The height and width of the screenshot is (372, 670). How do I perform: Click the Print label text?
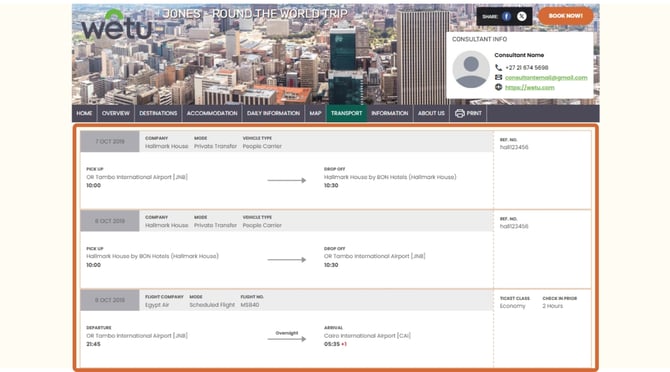(x=474, y=113)
